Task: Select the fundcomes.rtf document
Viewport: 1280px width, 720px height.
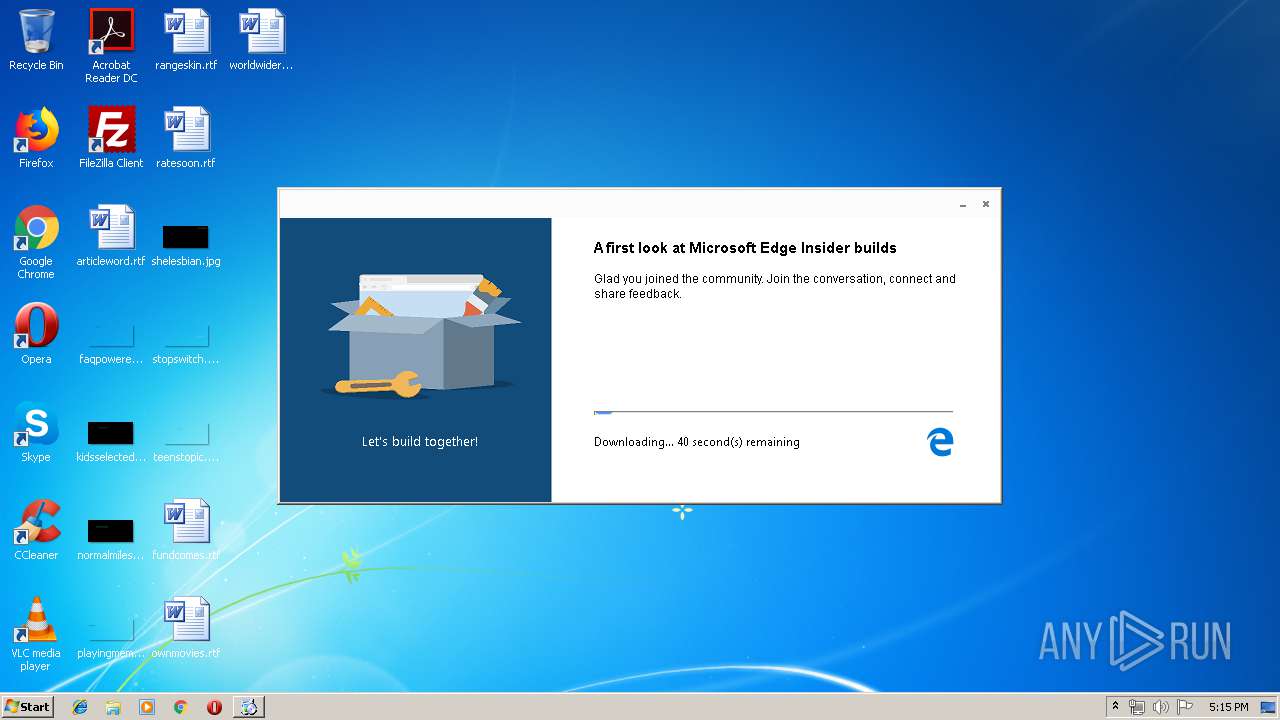Action: coord(186,530)
